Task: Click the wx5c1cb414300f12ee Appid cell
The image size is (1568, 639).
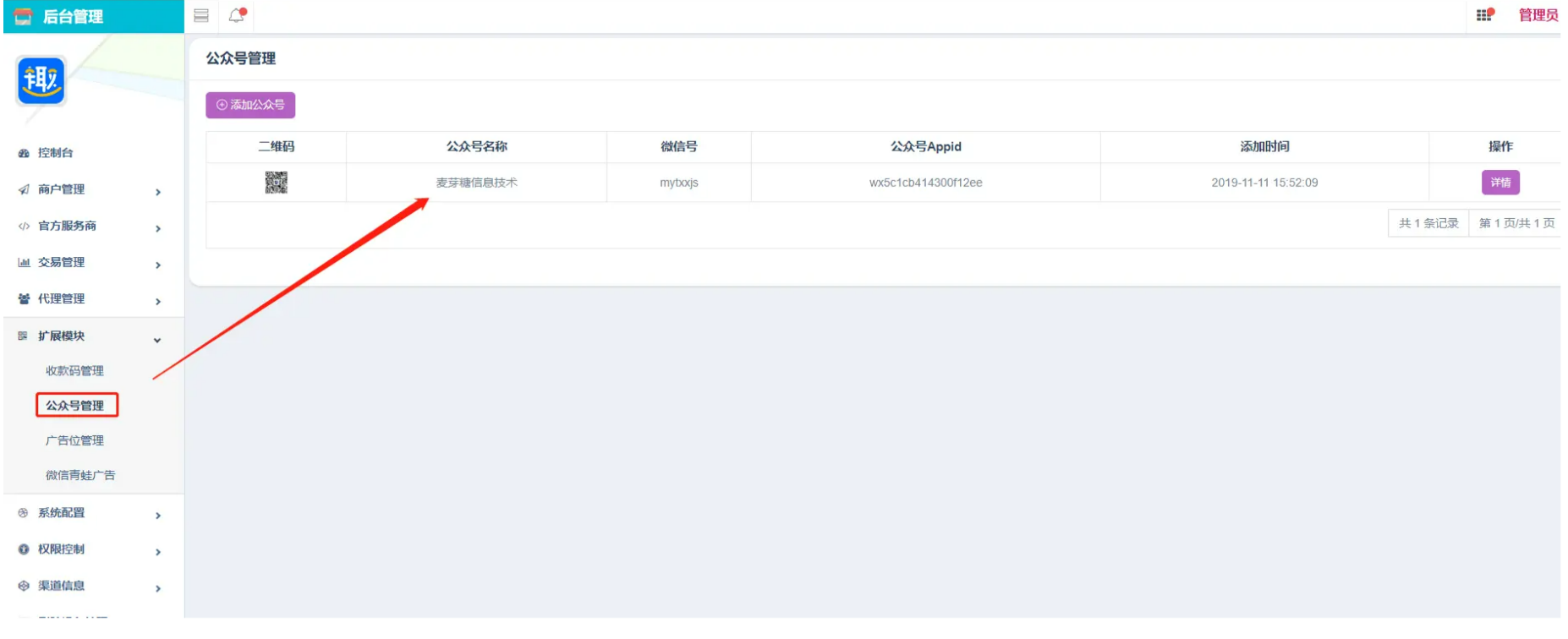Action: (926, 183)
